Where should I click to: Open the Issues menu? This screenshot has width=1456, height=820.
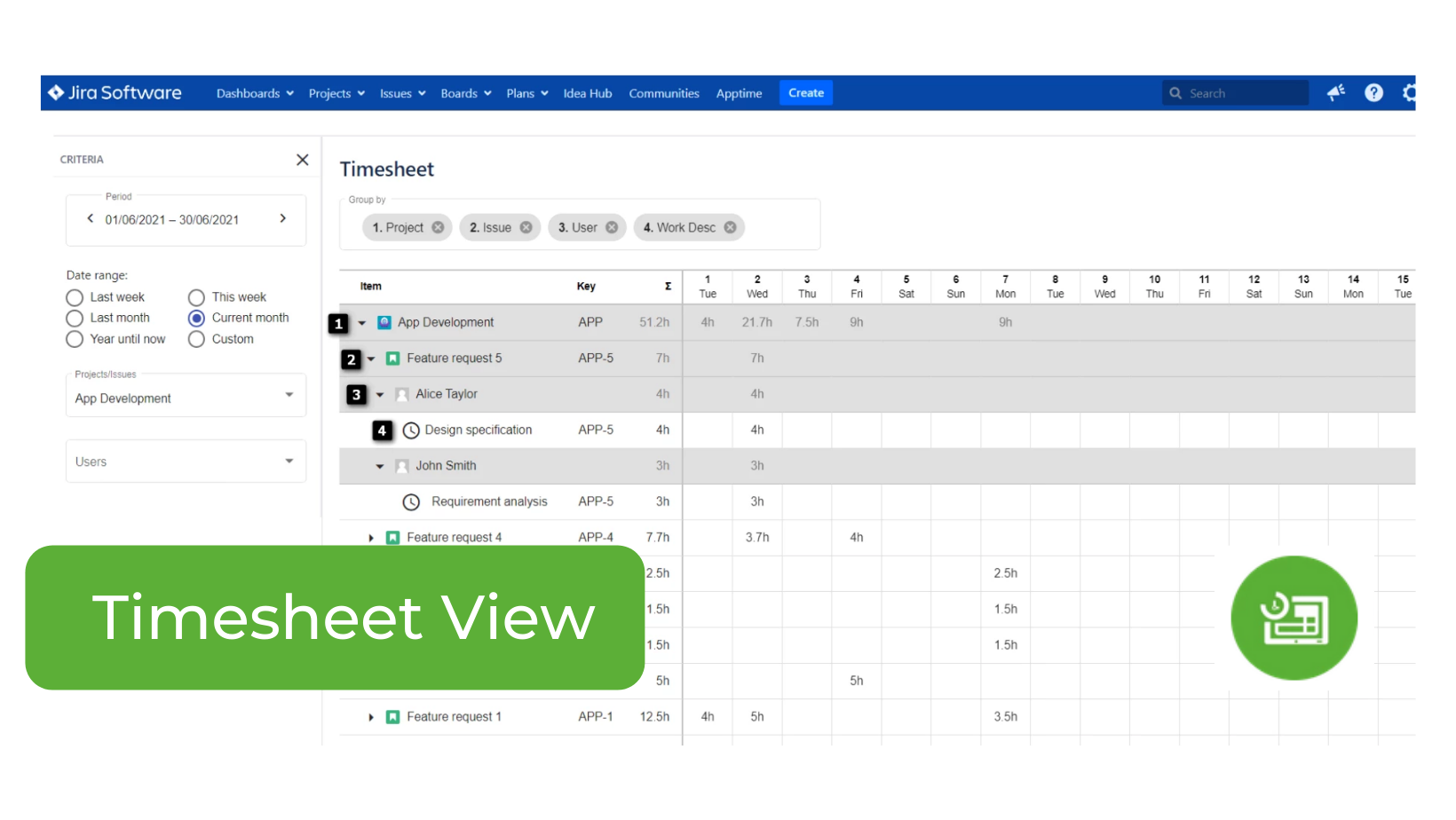pyautogui.click(x=402, y=93)
